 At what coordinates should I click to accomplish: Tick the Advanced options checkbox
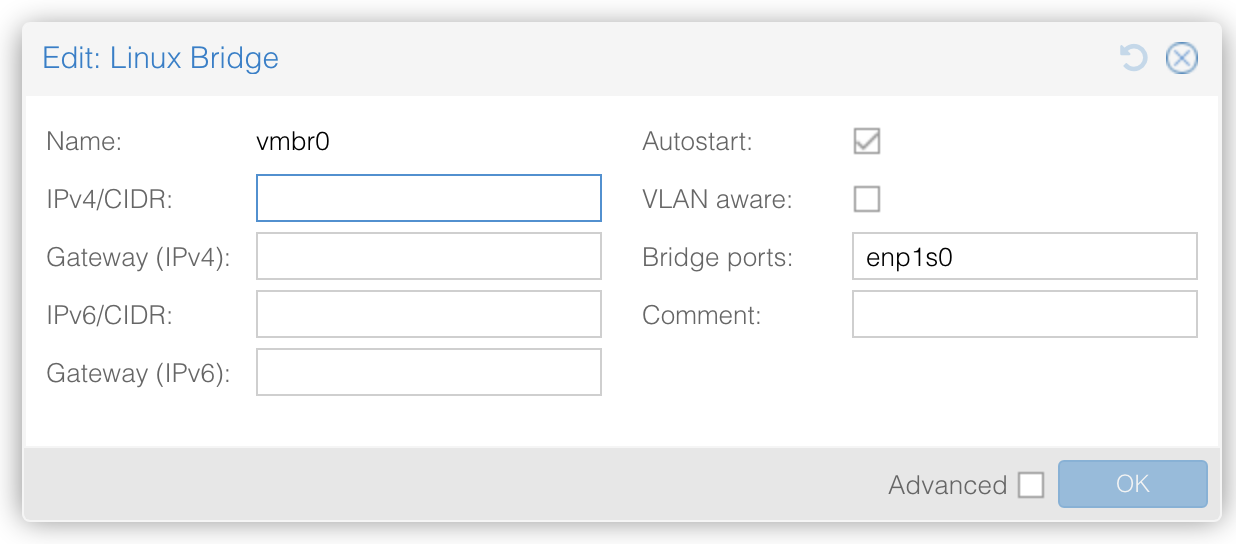coord(1031,485)
